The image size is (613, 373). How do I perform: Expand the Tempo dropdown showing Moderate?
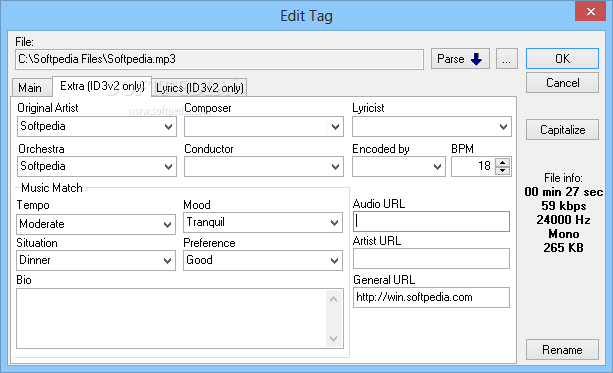167,224
